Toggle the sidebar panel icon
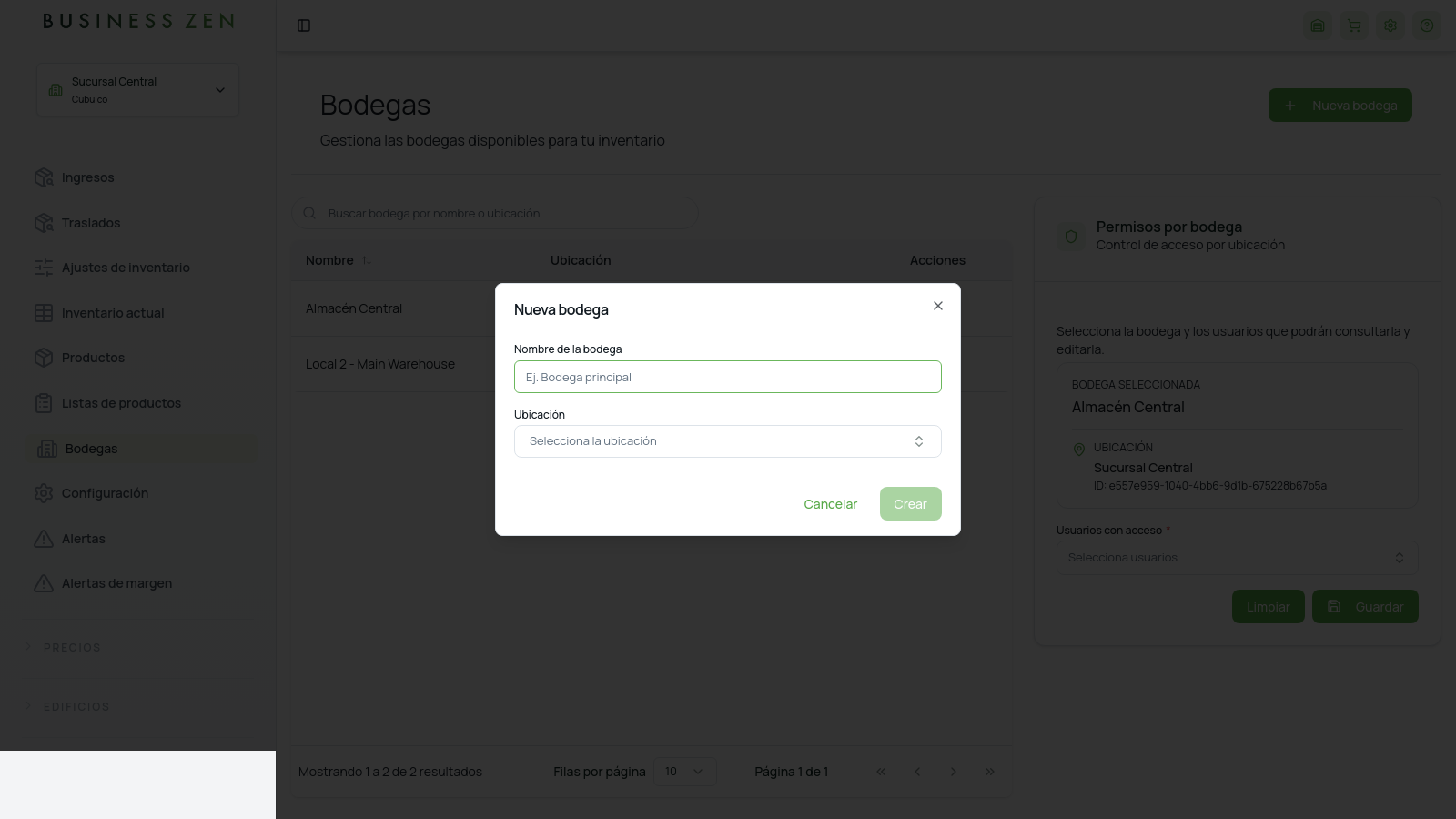The height and width of the screenshot is (819, 1456). (304, 25)
